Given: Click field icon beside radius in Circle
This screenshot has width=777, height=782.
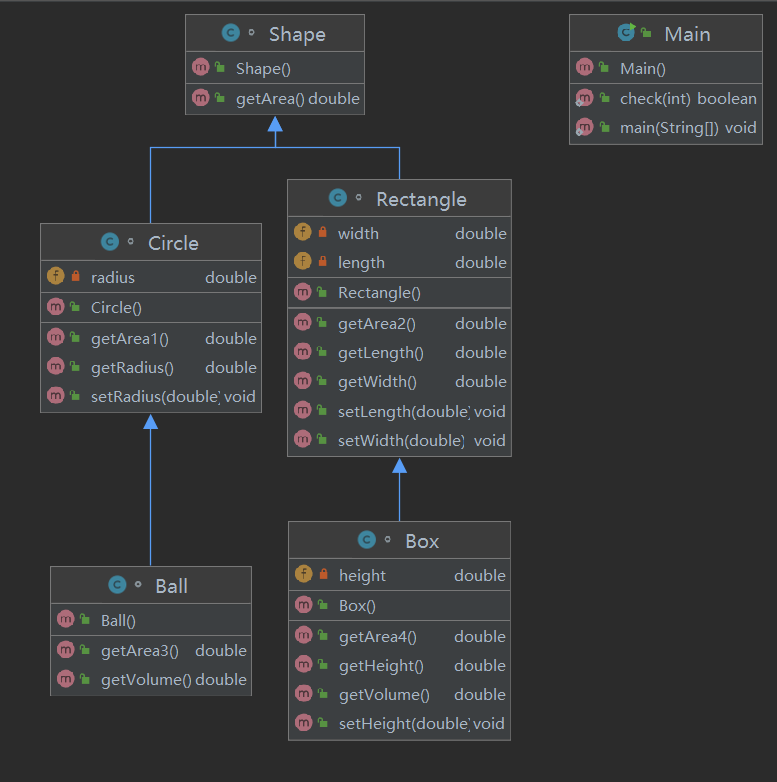Looking at the screenshot, I should point(55,276).
